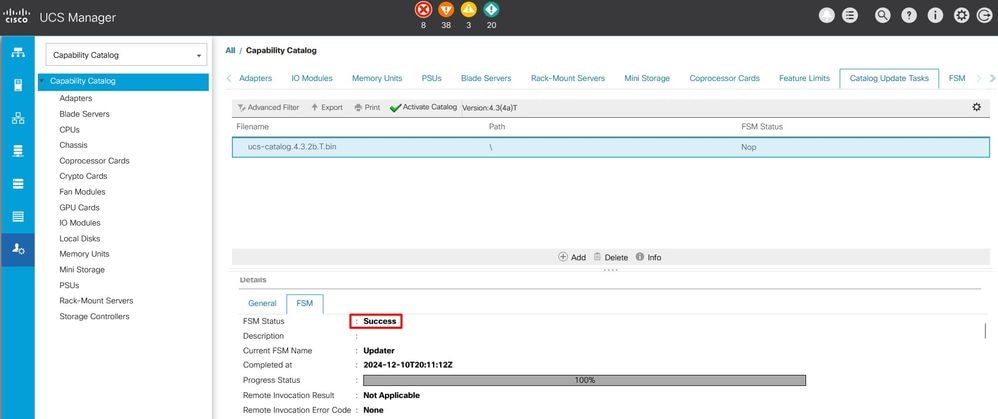Screen dimensions: 998x419
Task: Select the ucs-catalog.4.3.2b.T.bin row
Action: [x=610, y=147]
